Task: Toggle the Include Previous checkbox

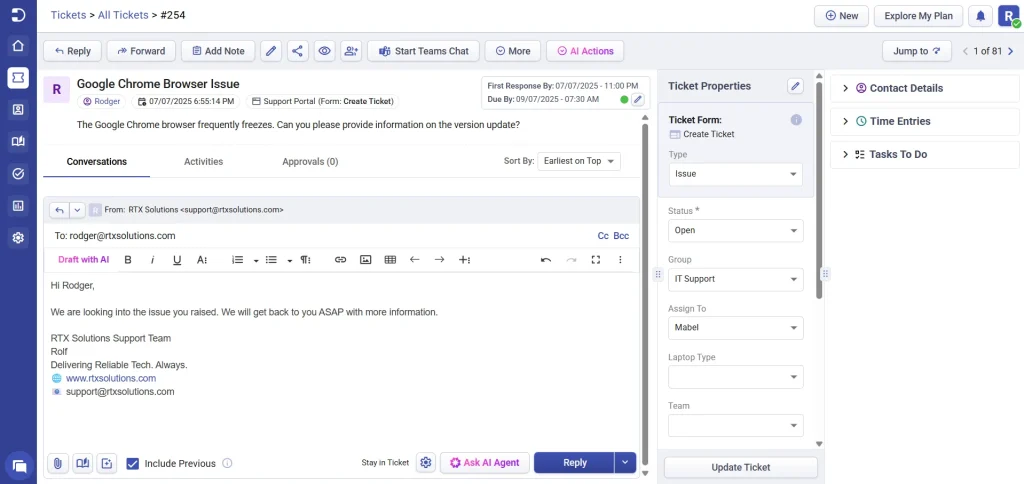Action: pos(133,463)
